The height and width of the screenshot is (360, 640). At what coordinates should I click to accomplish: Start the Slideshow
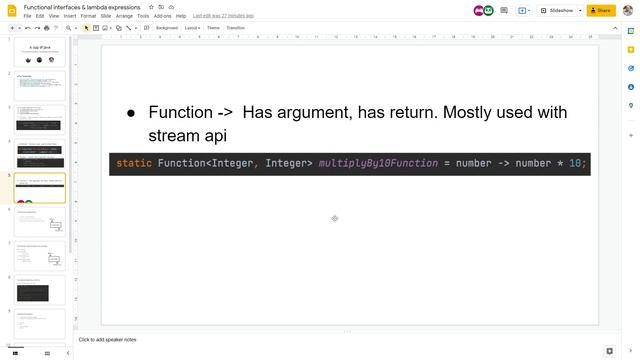click(557, 11)
